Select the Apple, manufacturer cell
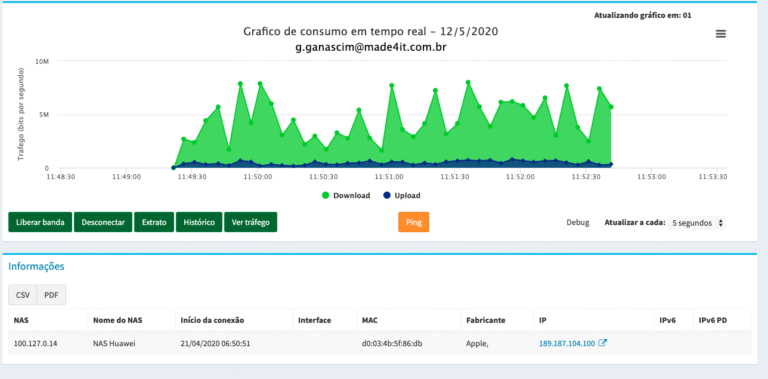This screenshot has height=379, width=768. 497,343
